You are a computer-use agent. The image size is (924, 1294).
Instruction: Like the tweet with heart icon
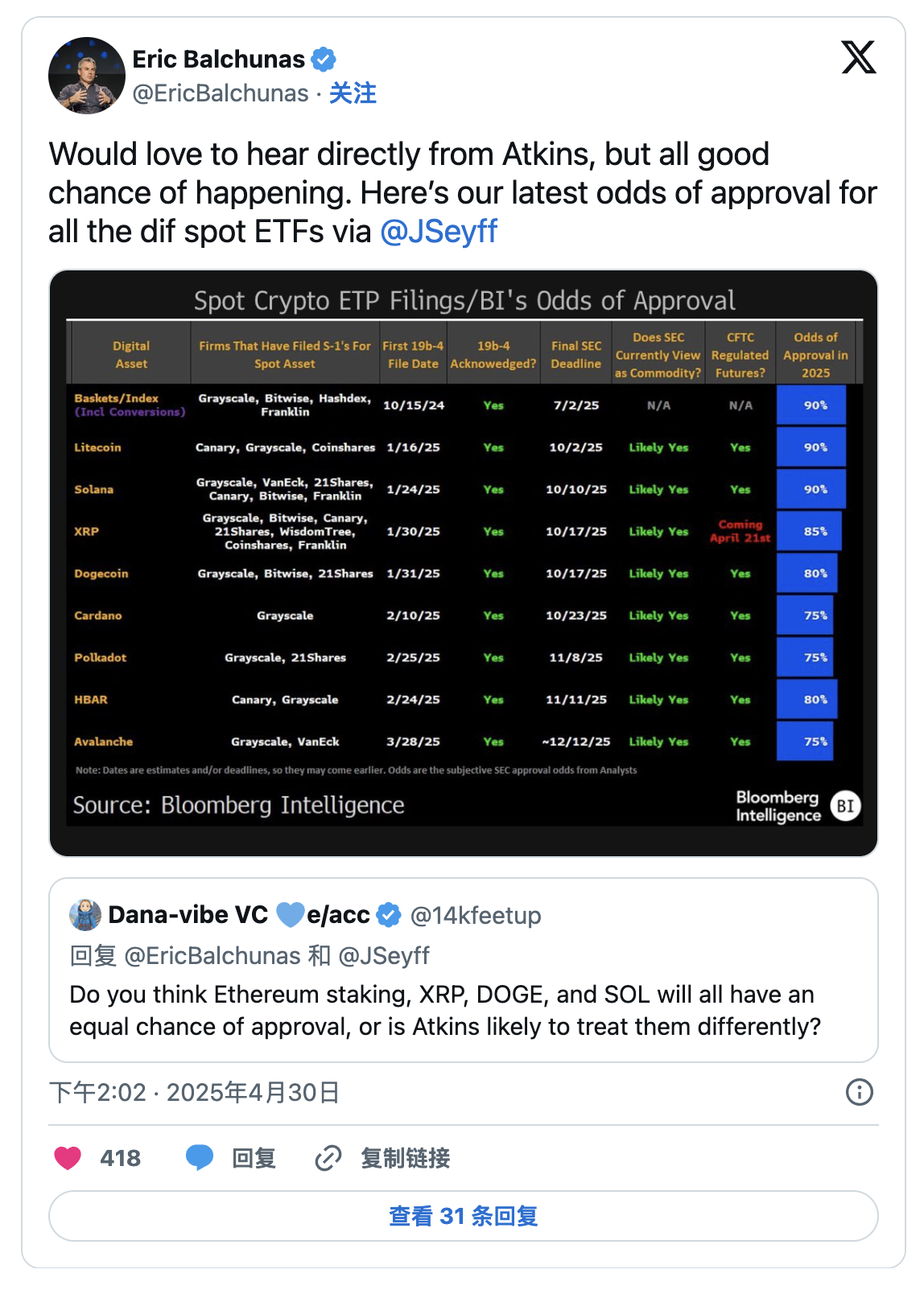coord(68,1158)
